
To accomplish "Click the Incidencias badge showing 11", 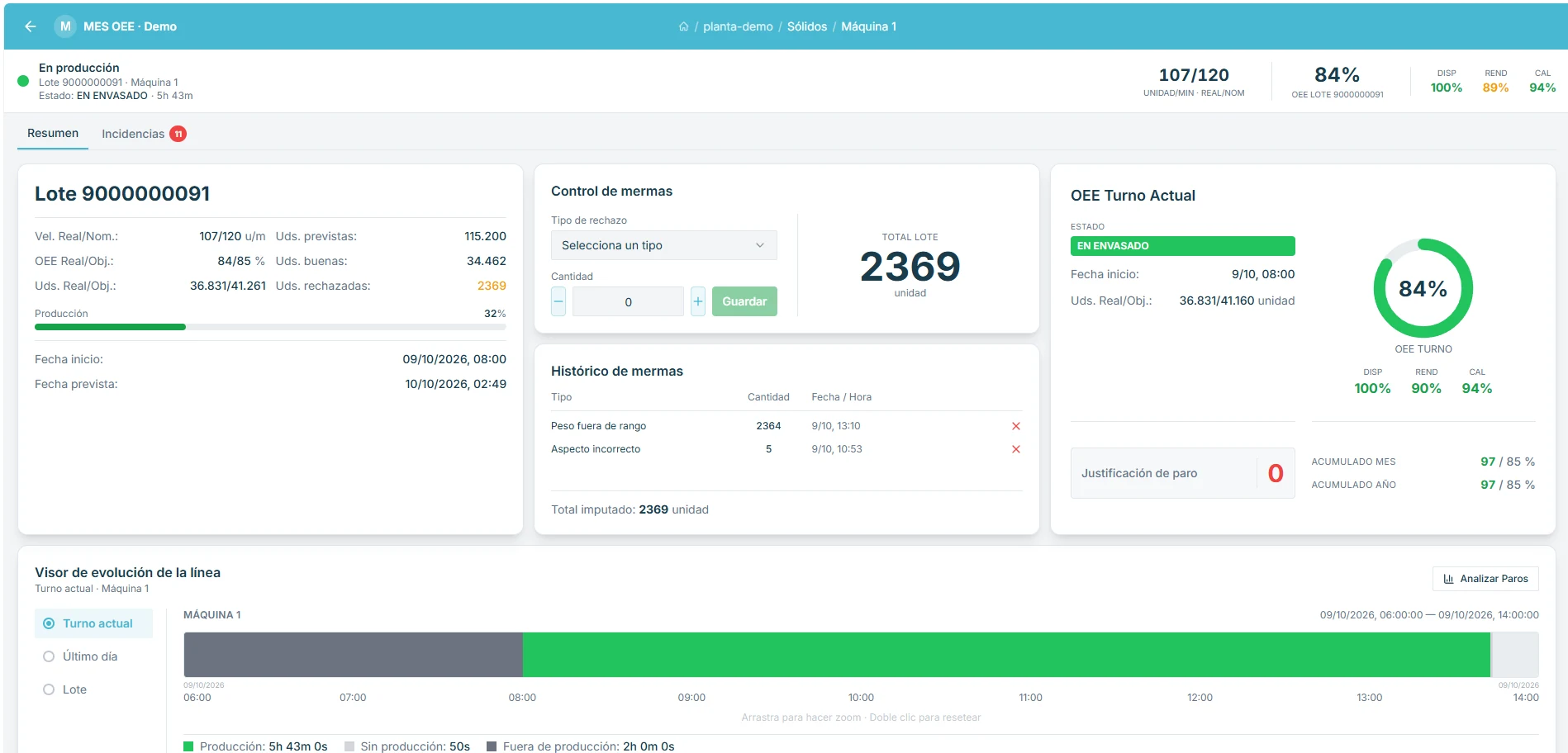I will click(x=178, y=134).
